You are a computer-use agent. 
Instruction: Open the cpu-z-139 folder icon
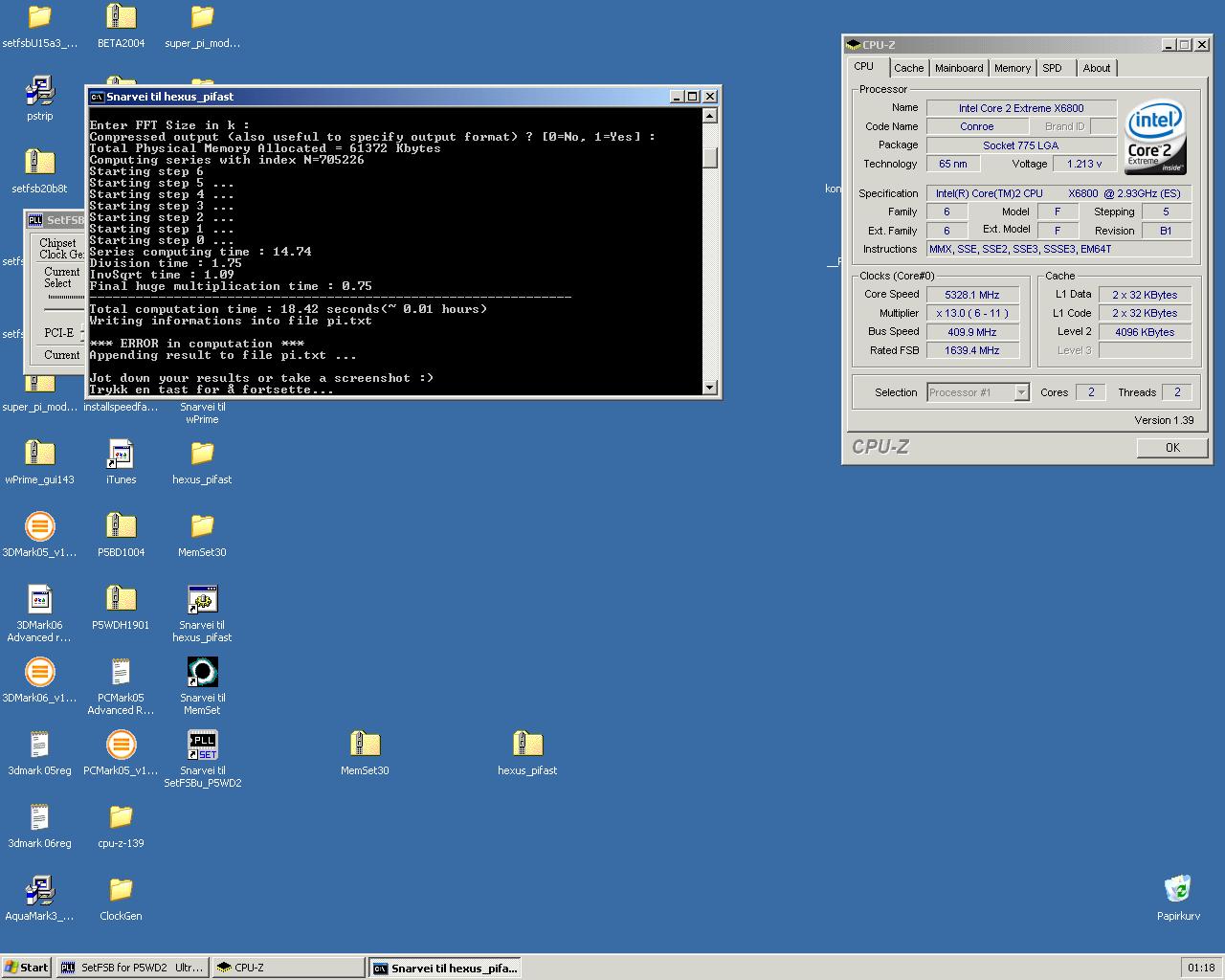coord(121,817)
